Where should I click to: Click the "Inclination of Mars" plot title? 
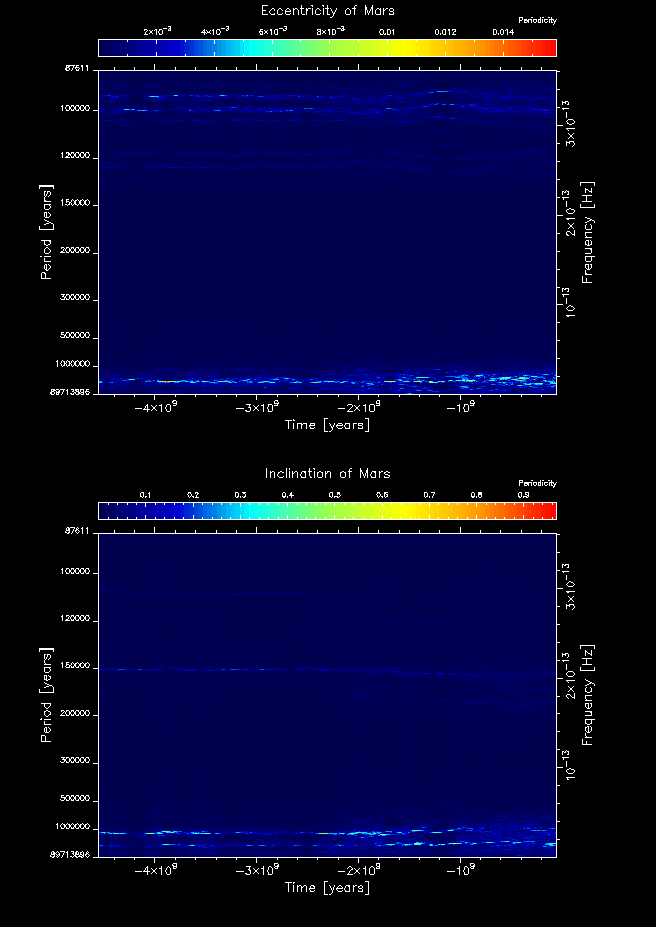click(327, 473)
